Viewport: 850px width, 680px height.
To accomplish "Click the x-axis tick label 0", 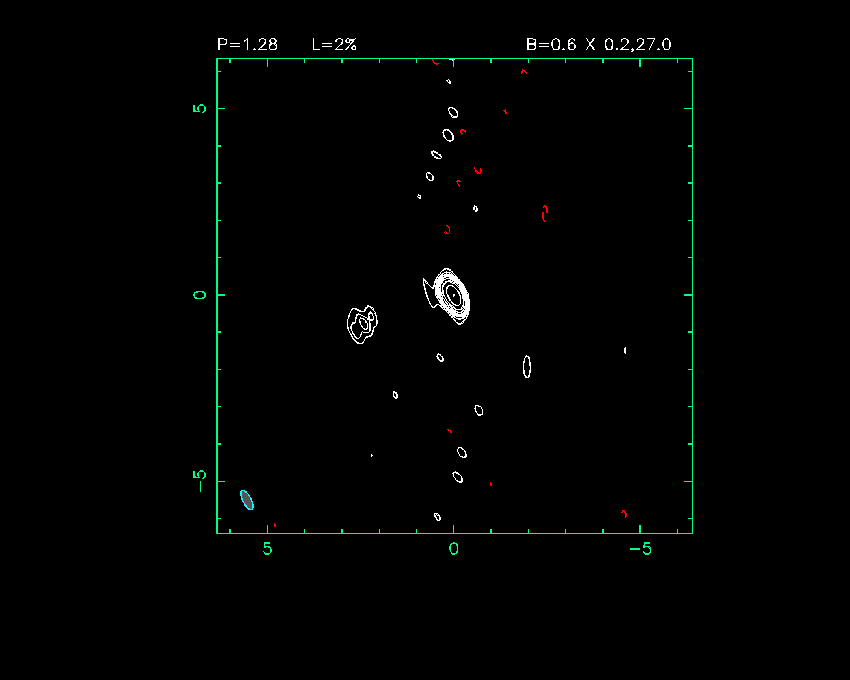I will click(x=454, y=549).
